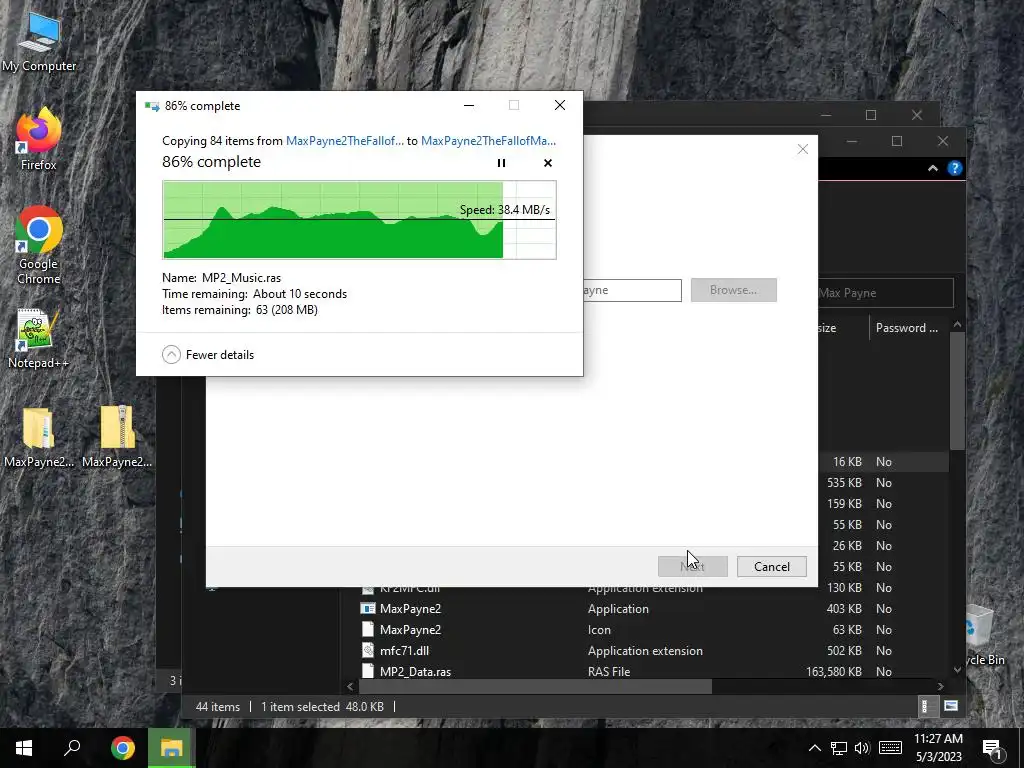This screenshot has width=1024, height=768.
Task: Open the source MaxPayne2TheFallof... link
Action: (x=344, y=140)
